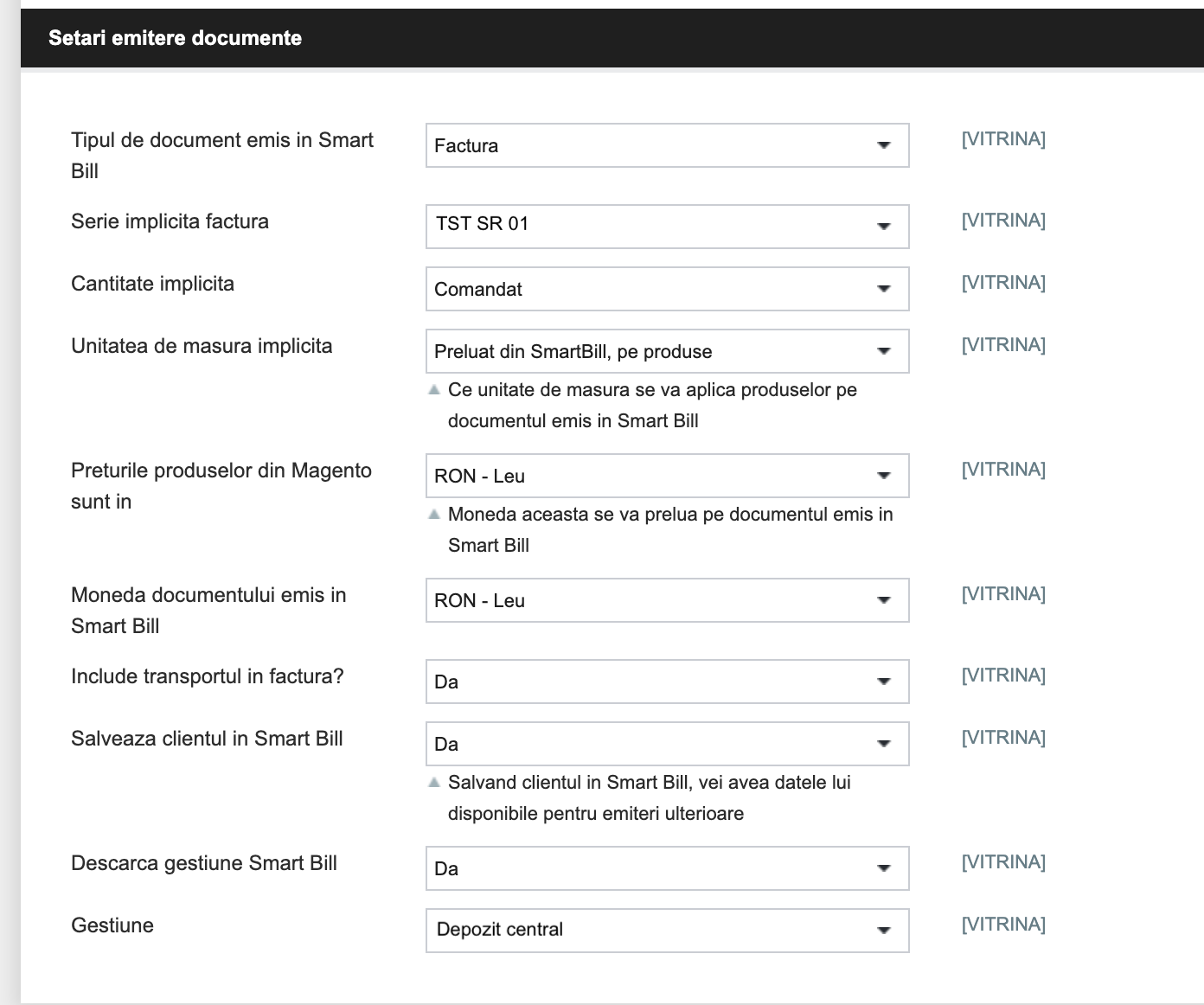Open the Gestiune dropdown showing Depozit central
Screen dimensions: 1204x1005
[667, 931]
